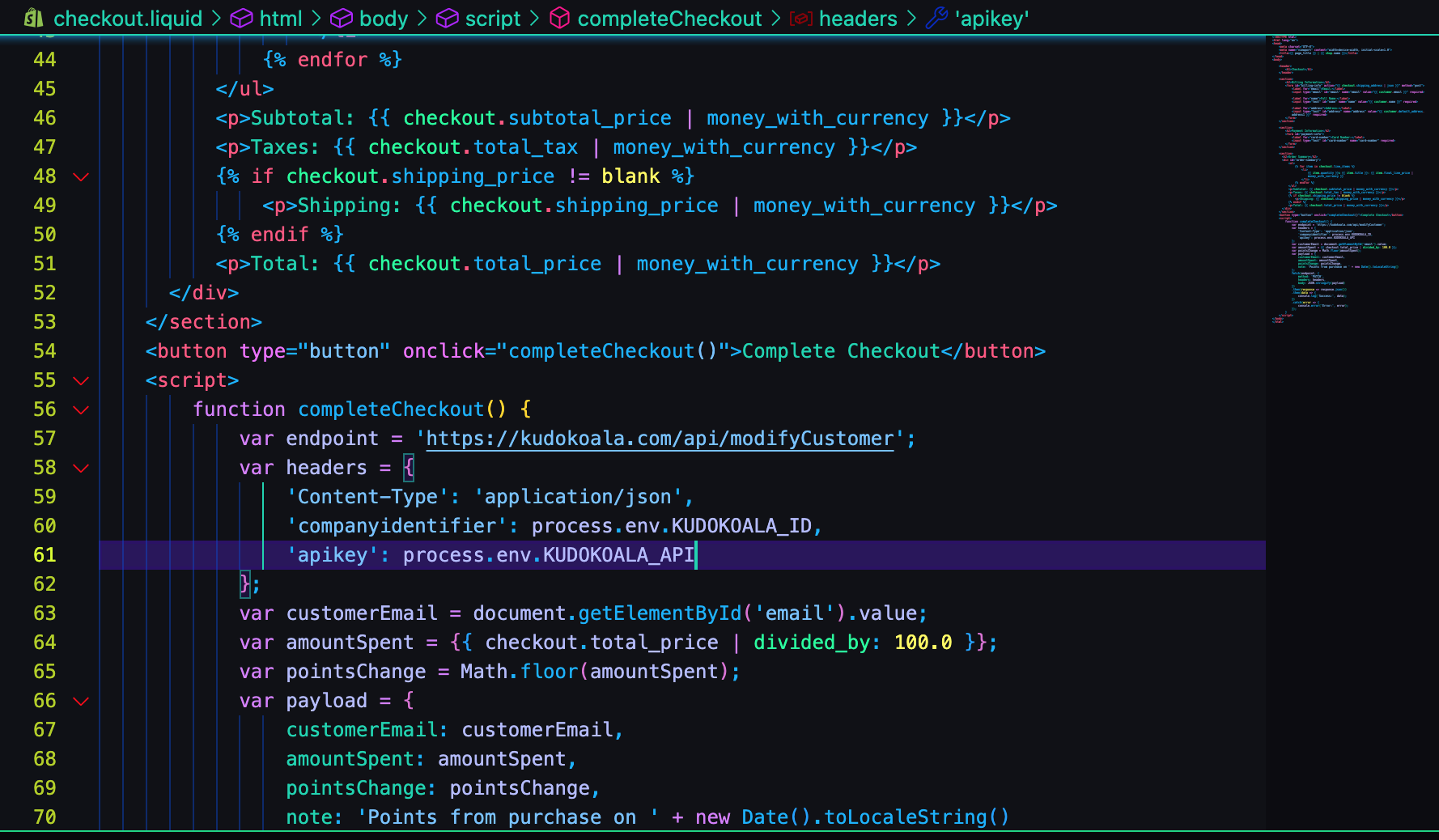Open the script breadcrumb segment
This screenshot has height=840, width=1439.
click(493, 19)
